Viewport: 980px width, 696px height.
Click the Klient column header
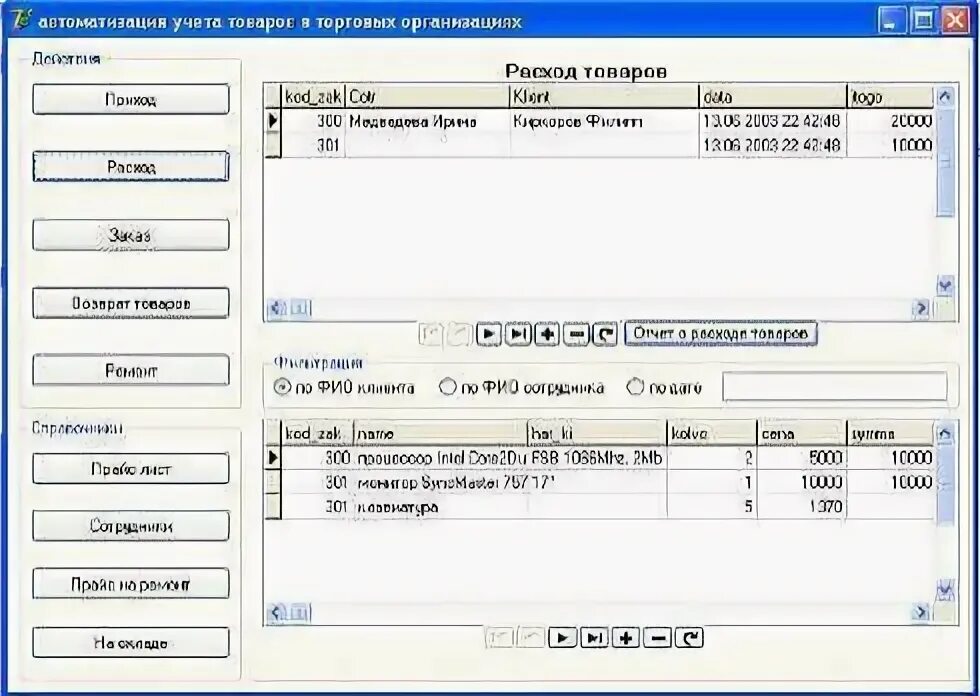tap(604, 97)
